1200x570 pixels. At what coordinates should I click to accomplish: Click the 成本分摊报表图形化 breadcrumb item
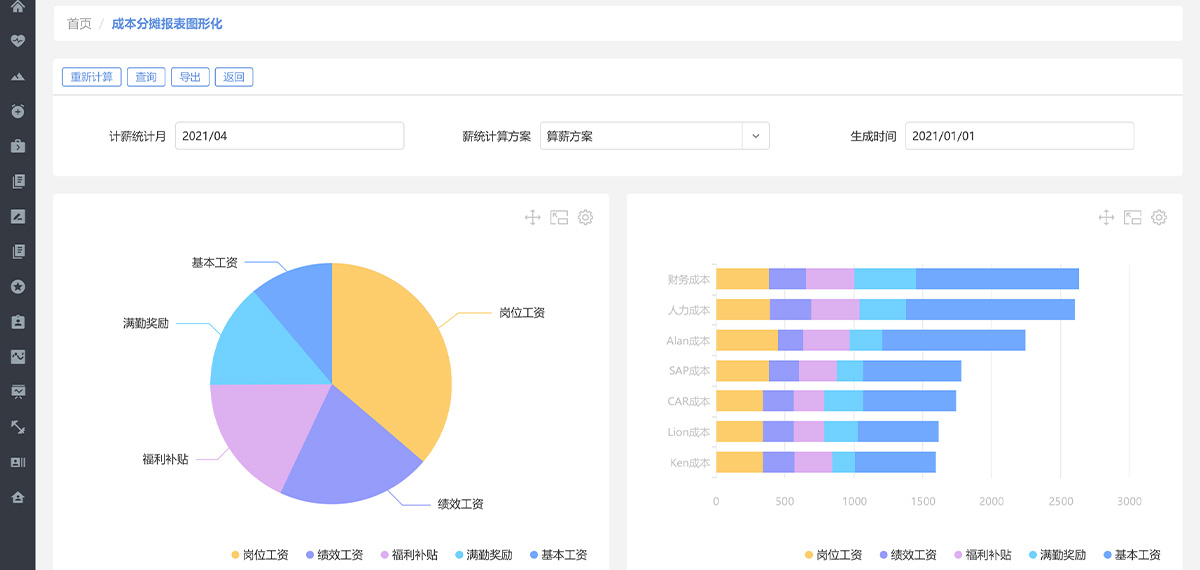[x=167, y=23]
